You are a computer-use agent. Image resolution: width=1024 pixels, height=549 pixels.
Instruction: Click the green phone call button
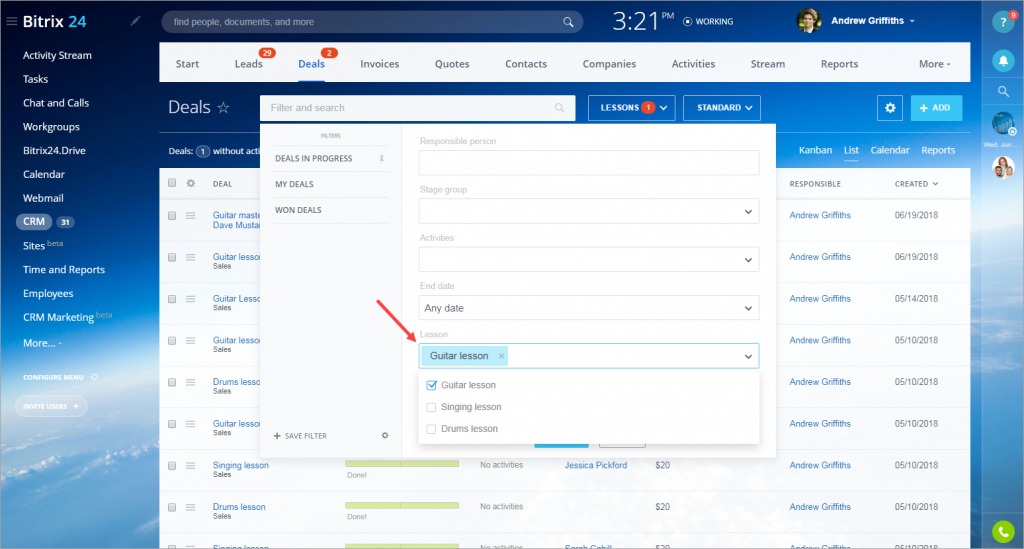pos(1003,531)
